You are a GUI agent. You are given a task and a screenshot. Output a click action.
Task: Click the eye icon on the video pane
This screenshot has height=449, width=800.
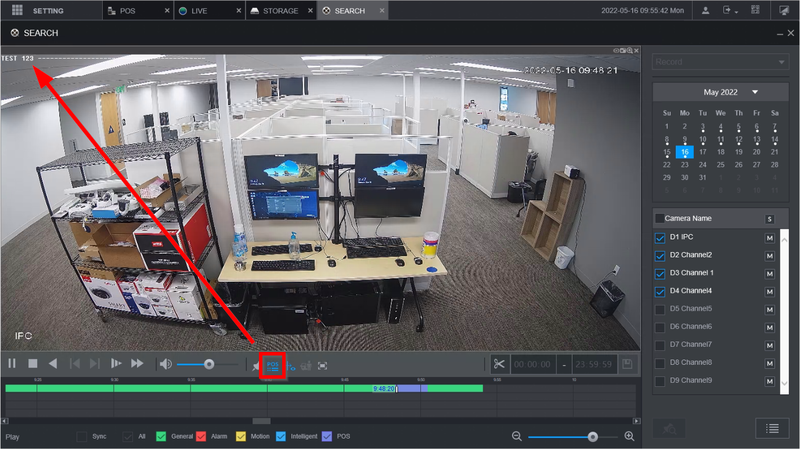pos(616,51)
